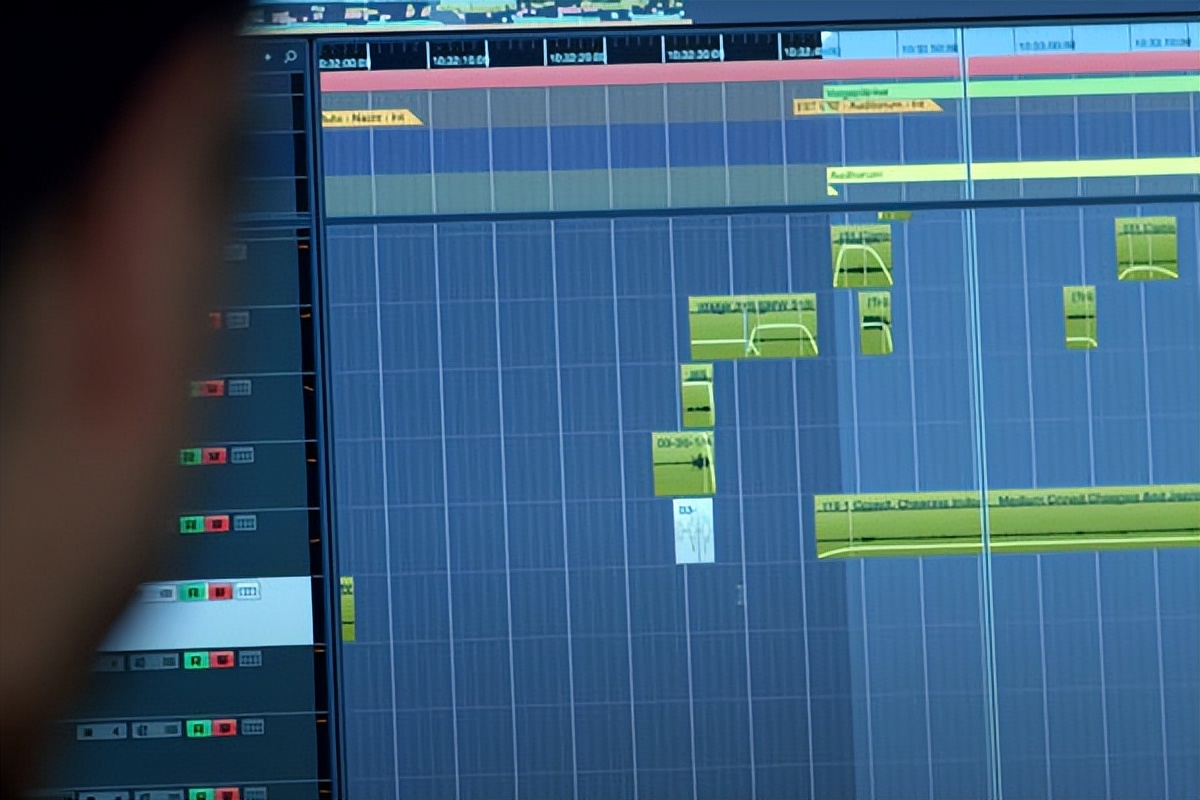The width and height of the screenshot is (1200, 800).
Task: Select the orange Auditorium marker tag
Action: tap(867, 106)
